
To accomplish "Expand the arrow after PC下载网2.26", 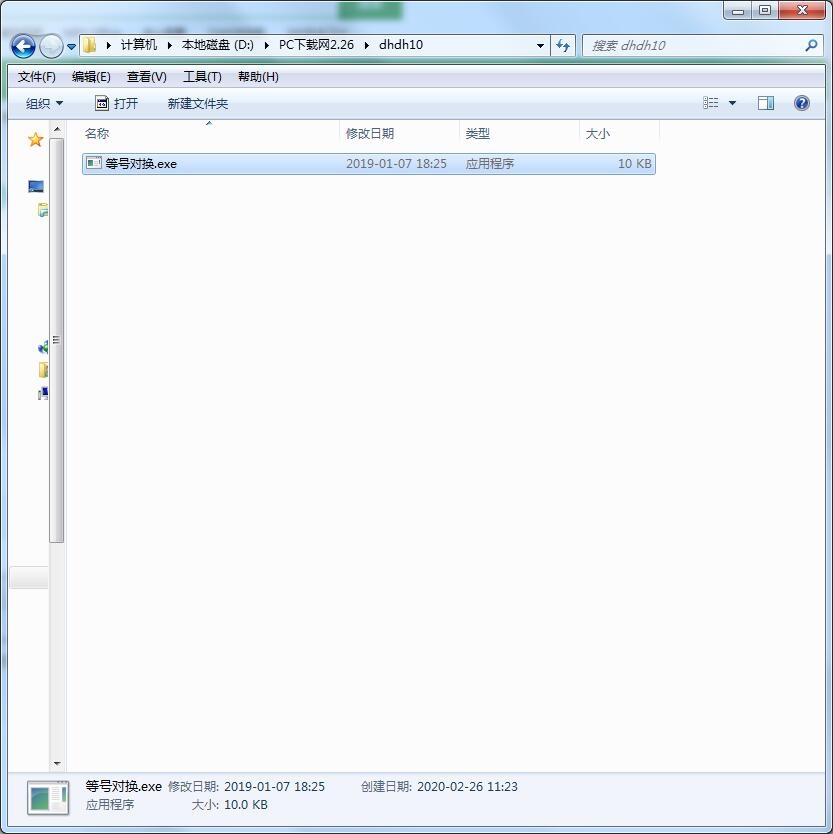I will 366,45.
